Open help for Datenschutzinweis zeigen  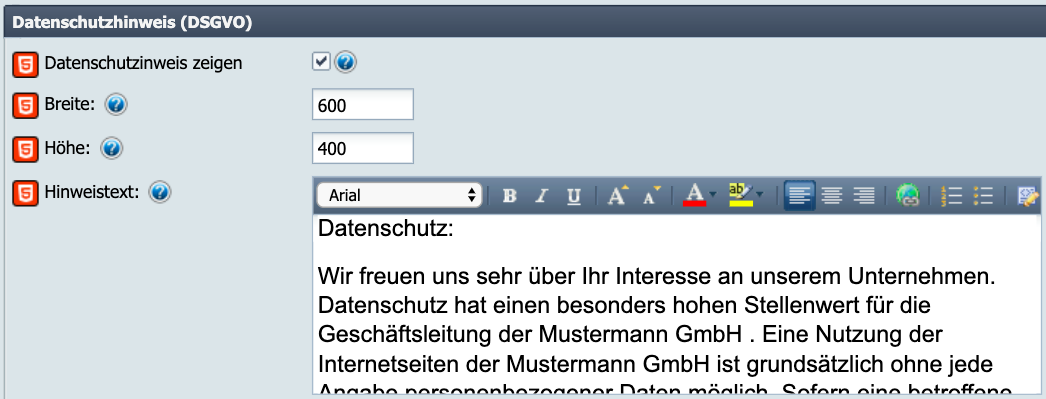pyautogui.click(x=346, y=63)
